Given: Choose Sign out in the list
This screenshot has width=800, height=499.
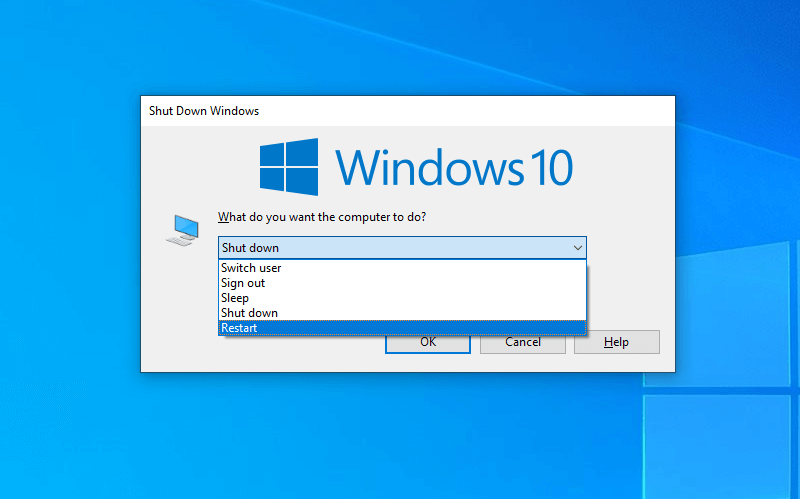Looking at the screenshot, I should (x=402, y=283).
